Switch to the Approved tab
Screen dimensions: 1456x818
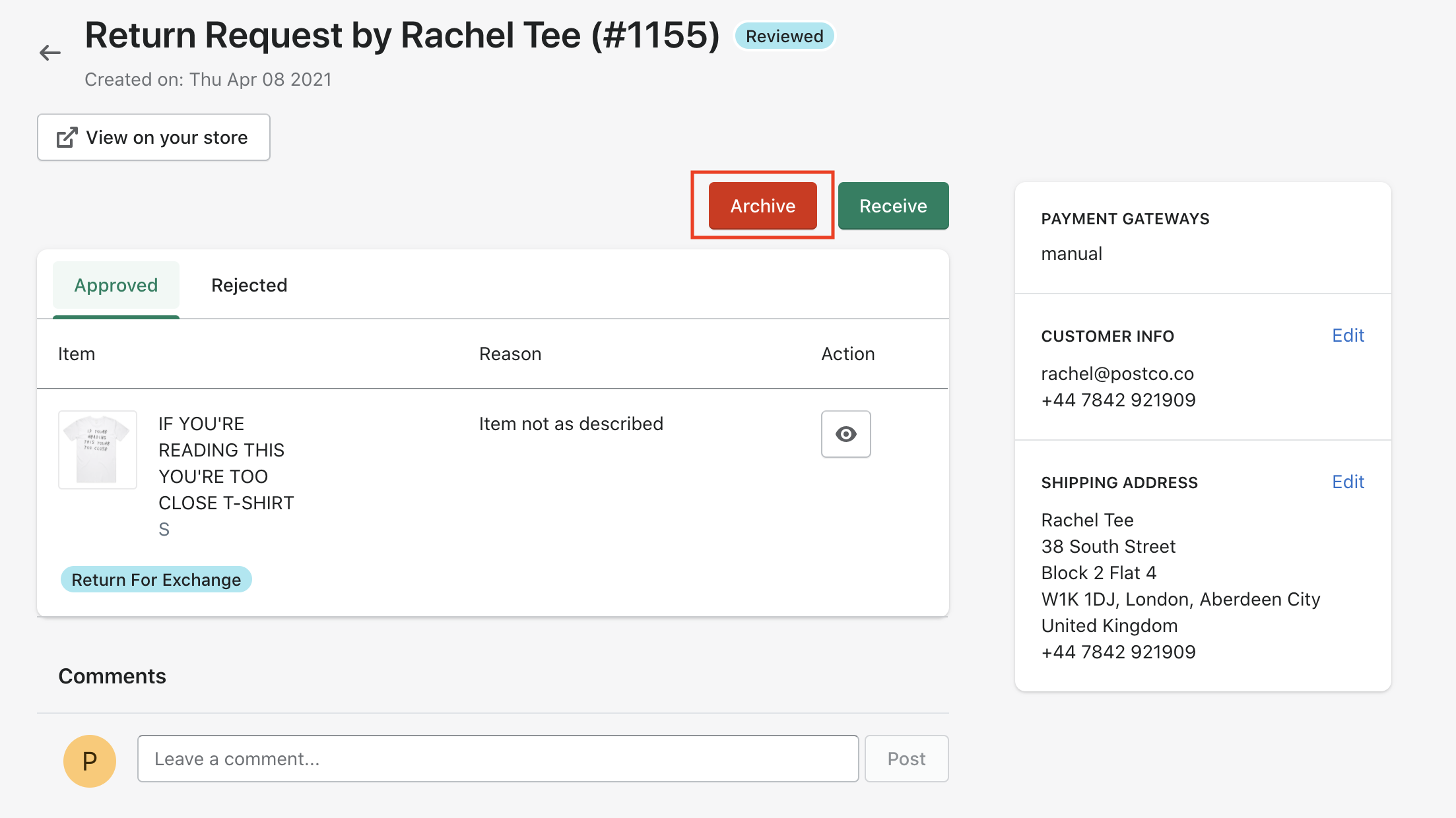coord(116,285)
